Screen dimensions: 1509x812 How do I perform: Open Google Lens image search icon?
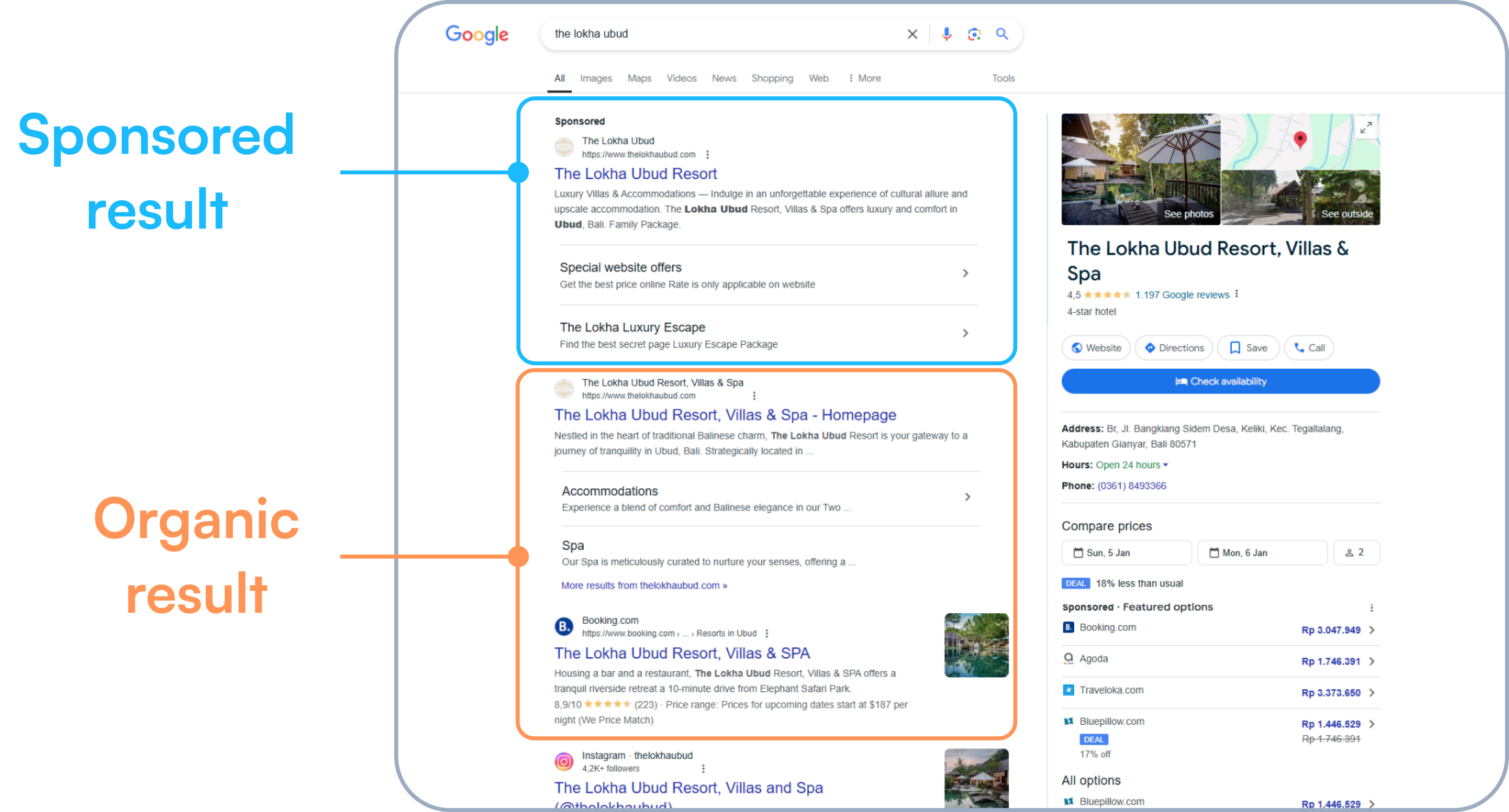pyautogui.click(x=974, y=34)
